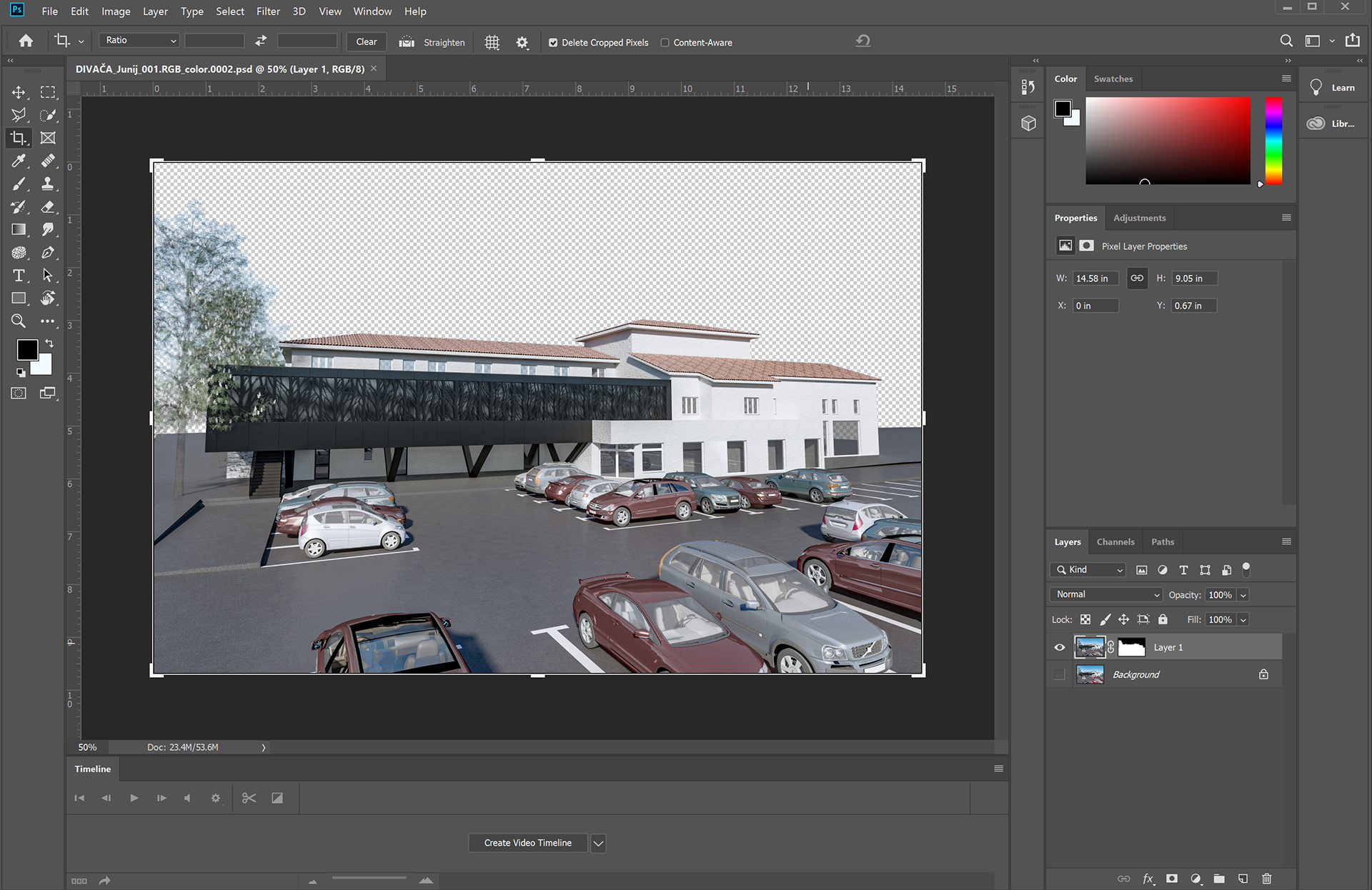Select the Zoom tool in toolbar
Viewport: 1372px width, 890px height.
(19, 321)
